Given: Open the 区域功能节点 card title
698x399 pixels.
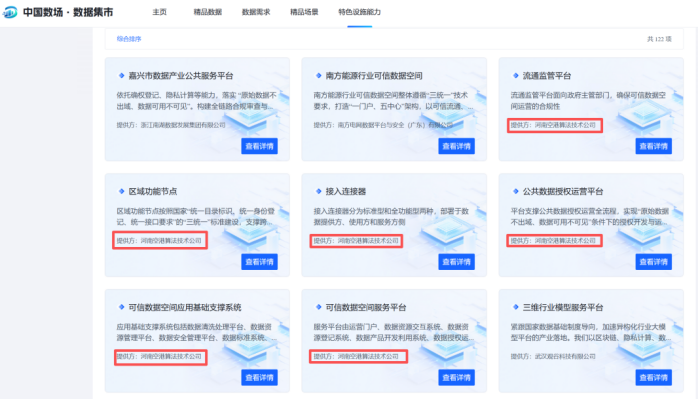Looking at the screenshot, I should (x=153, y=191).
